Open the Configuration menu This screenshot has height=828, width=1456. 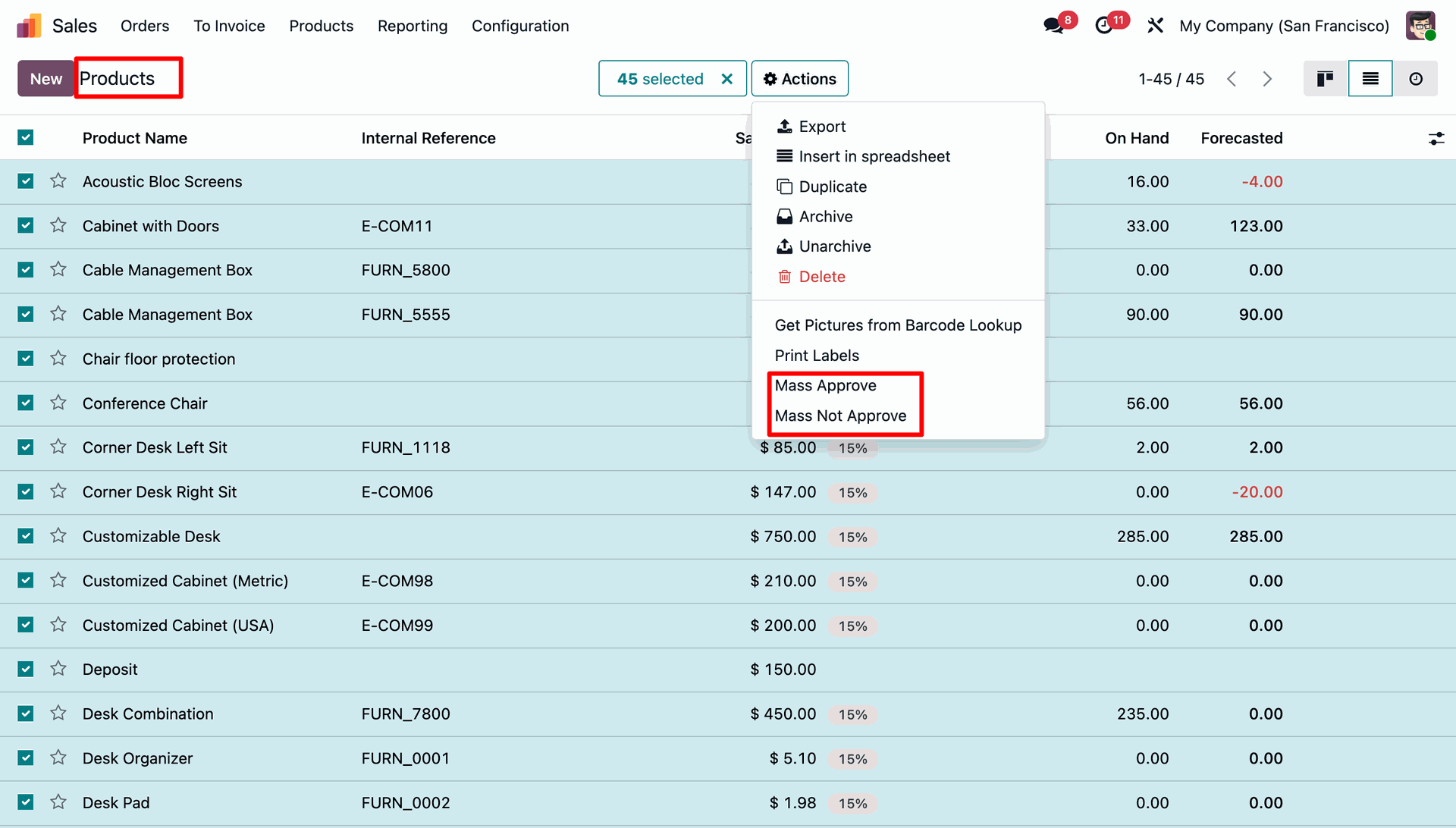[x=520, y=26]
